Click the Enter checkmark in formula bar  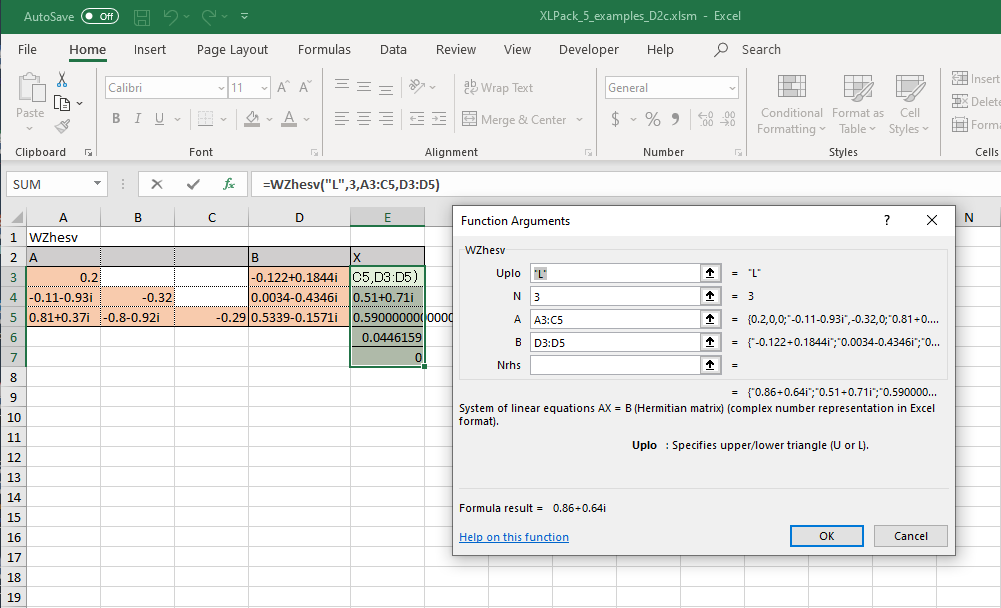(x=193, y=185)
